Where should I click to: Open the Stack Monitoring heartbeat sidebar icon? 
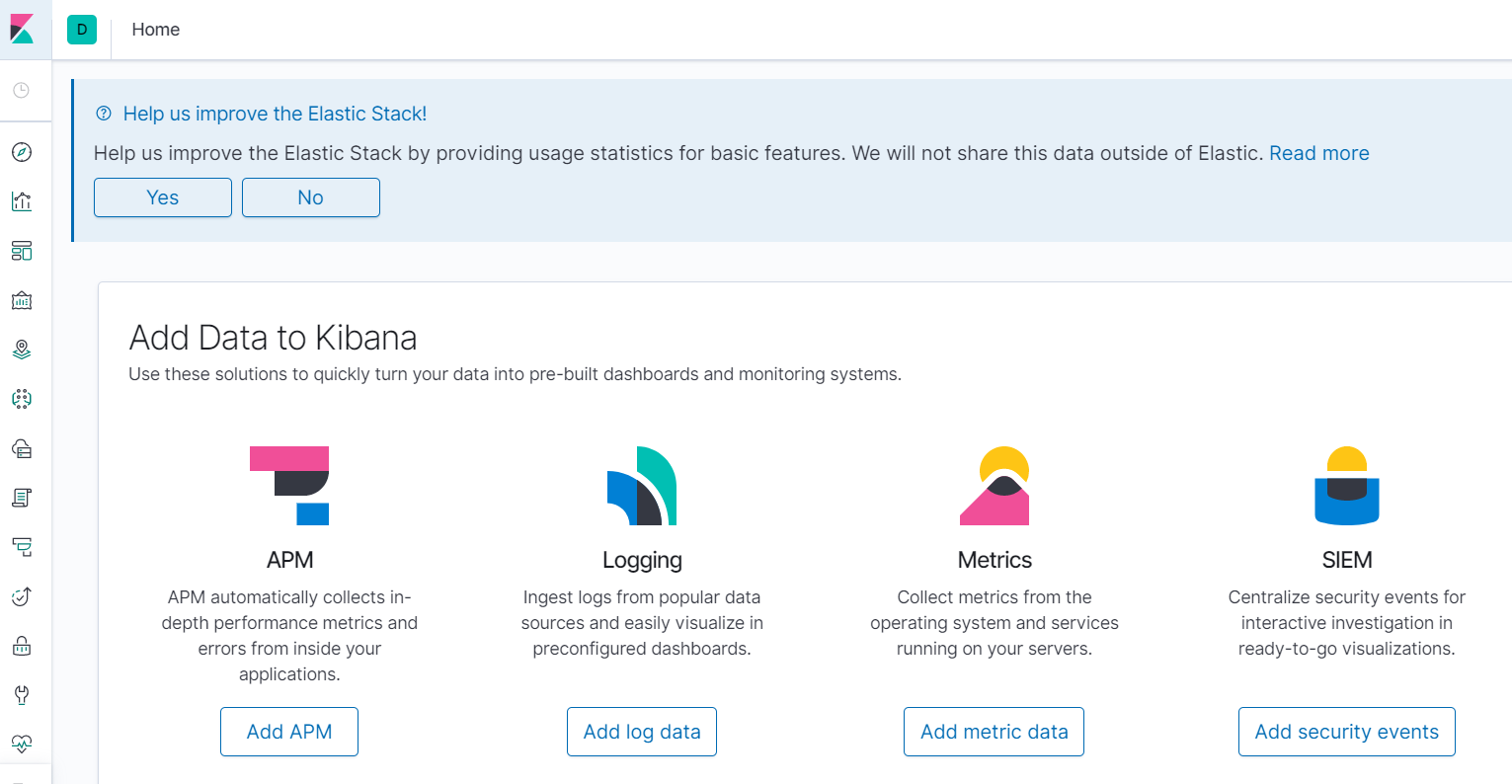pyautogui.click(x=22, y=744)
